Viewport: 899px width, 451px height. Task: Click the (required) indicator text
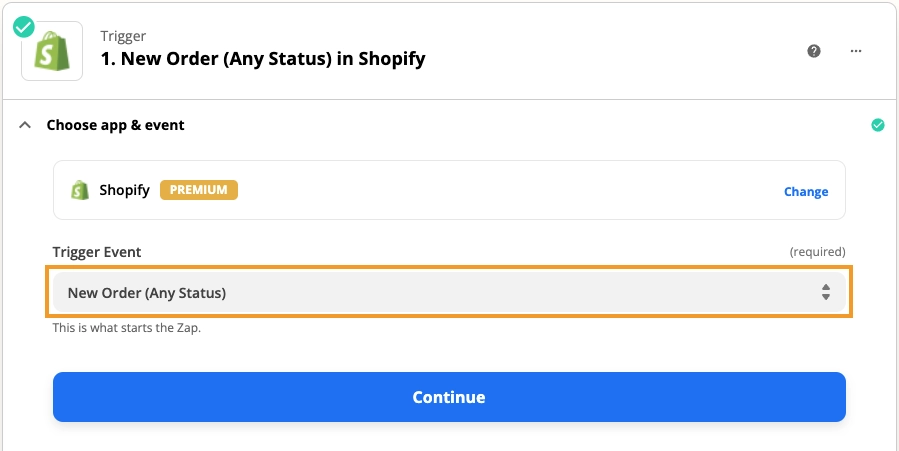(x=817, y=252)
